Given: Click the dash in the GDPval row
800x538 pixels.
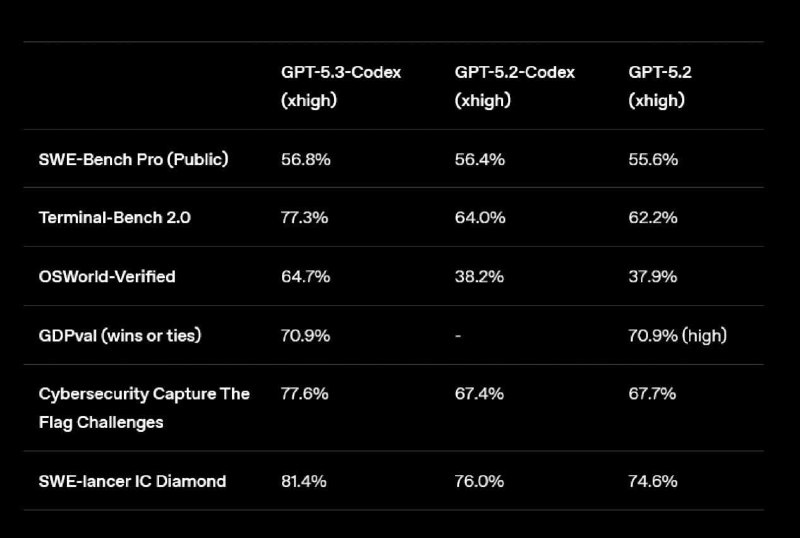Looking at the screenshot, I should tap(457, 336).
